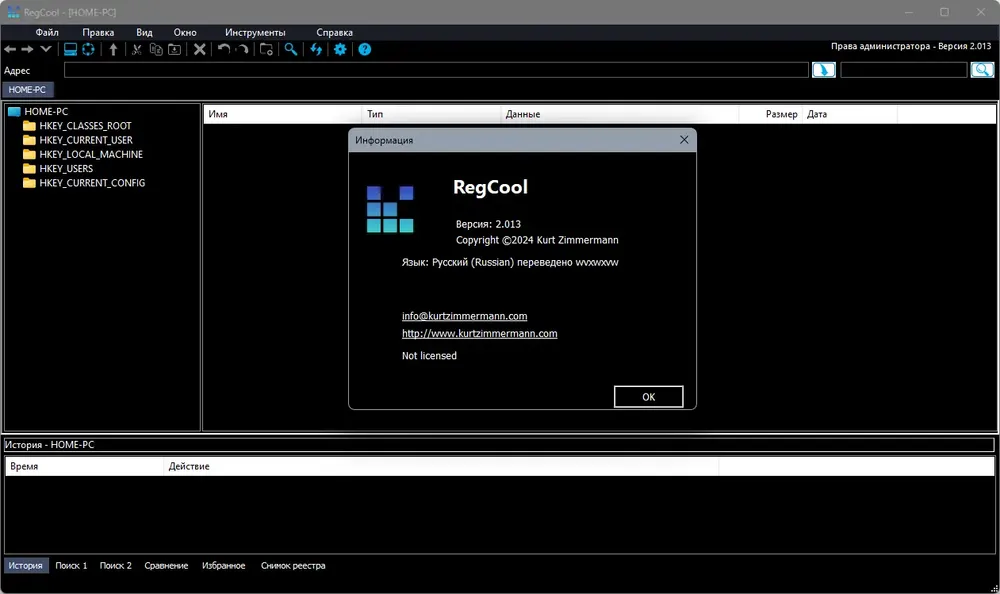Click the Cut scissors icon
The height and width of the screenshot is (594, 1000).
pos(136,49)
